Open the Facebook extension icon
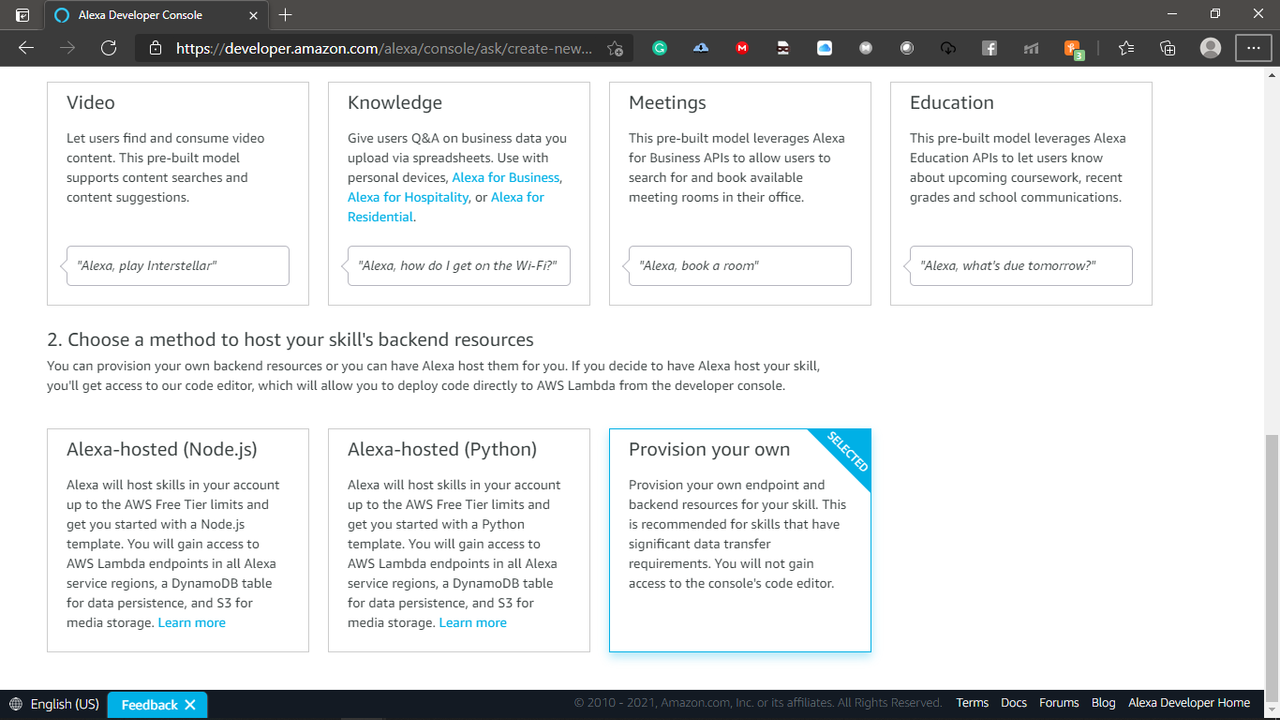Image resolution: width=1280 pixels, height=720 pixels. click(x=989, y=47)
